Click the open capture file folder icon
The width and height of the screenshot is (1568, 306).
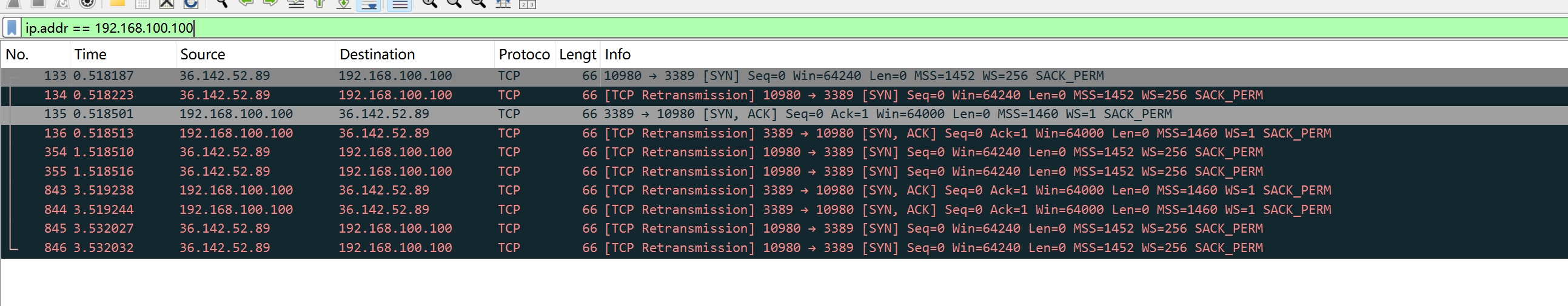[117, 3]
